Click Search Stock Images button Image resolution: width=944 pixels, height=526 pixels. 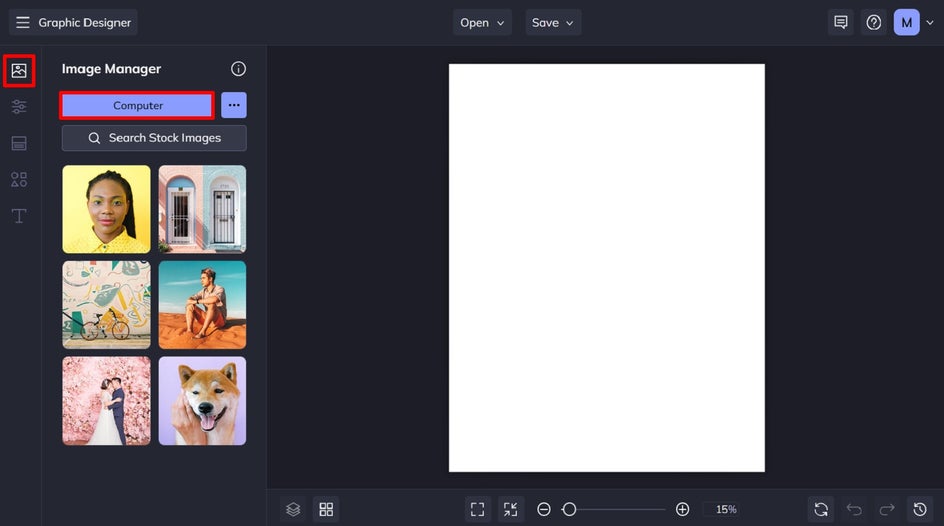pos(154,138)
